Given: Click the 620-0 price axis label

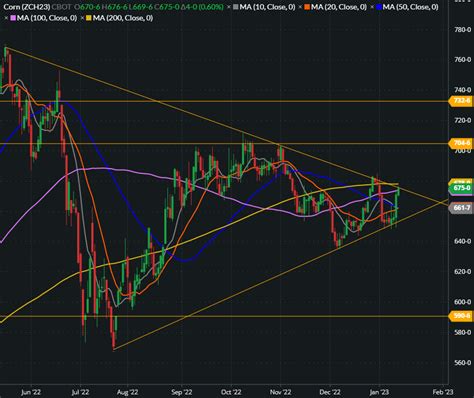Looking at the screenshot, I should [463, 271].
